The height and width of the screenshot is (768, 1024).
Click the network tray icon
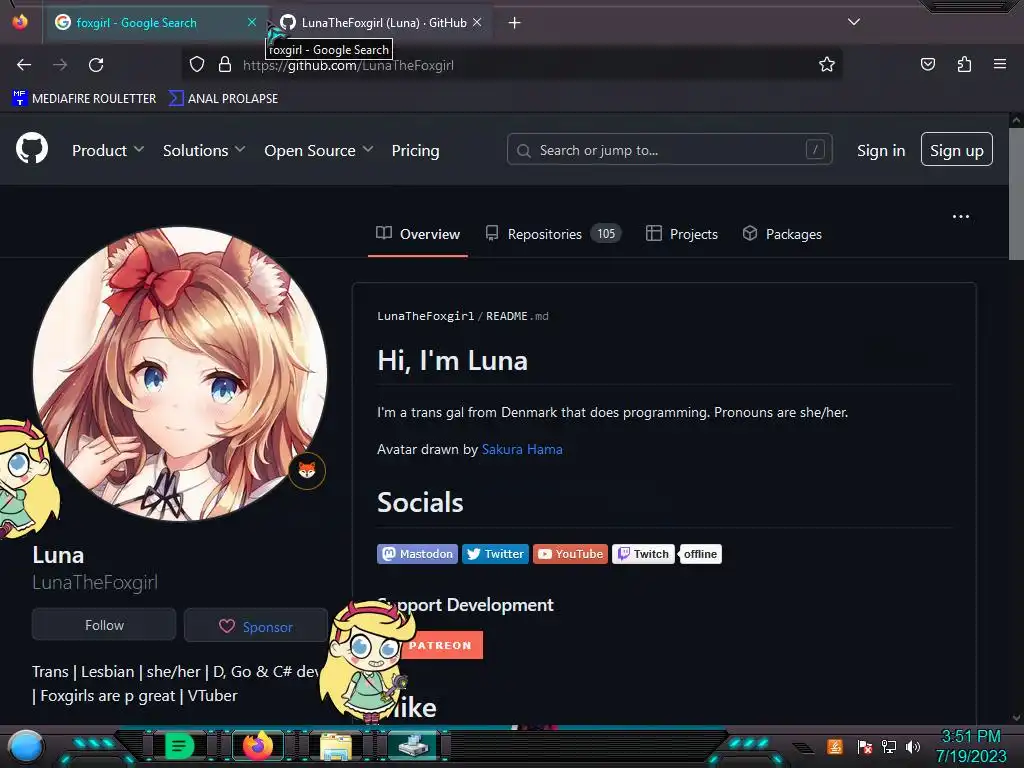[x=889, y=746]
